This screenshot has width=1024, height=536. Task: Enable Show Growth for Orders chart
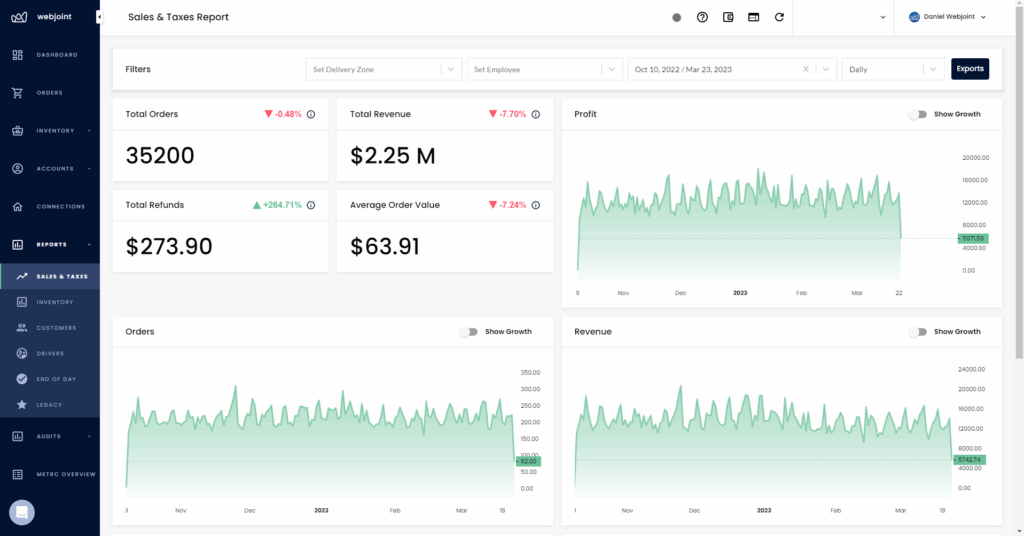468,332
